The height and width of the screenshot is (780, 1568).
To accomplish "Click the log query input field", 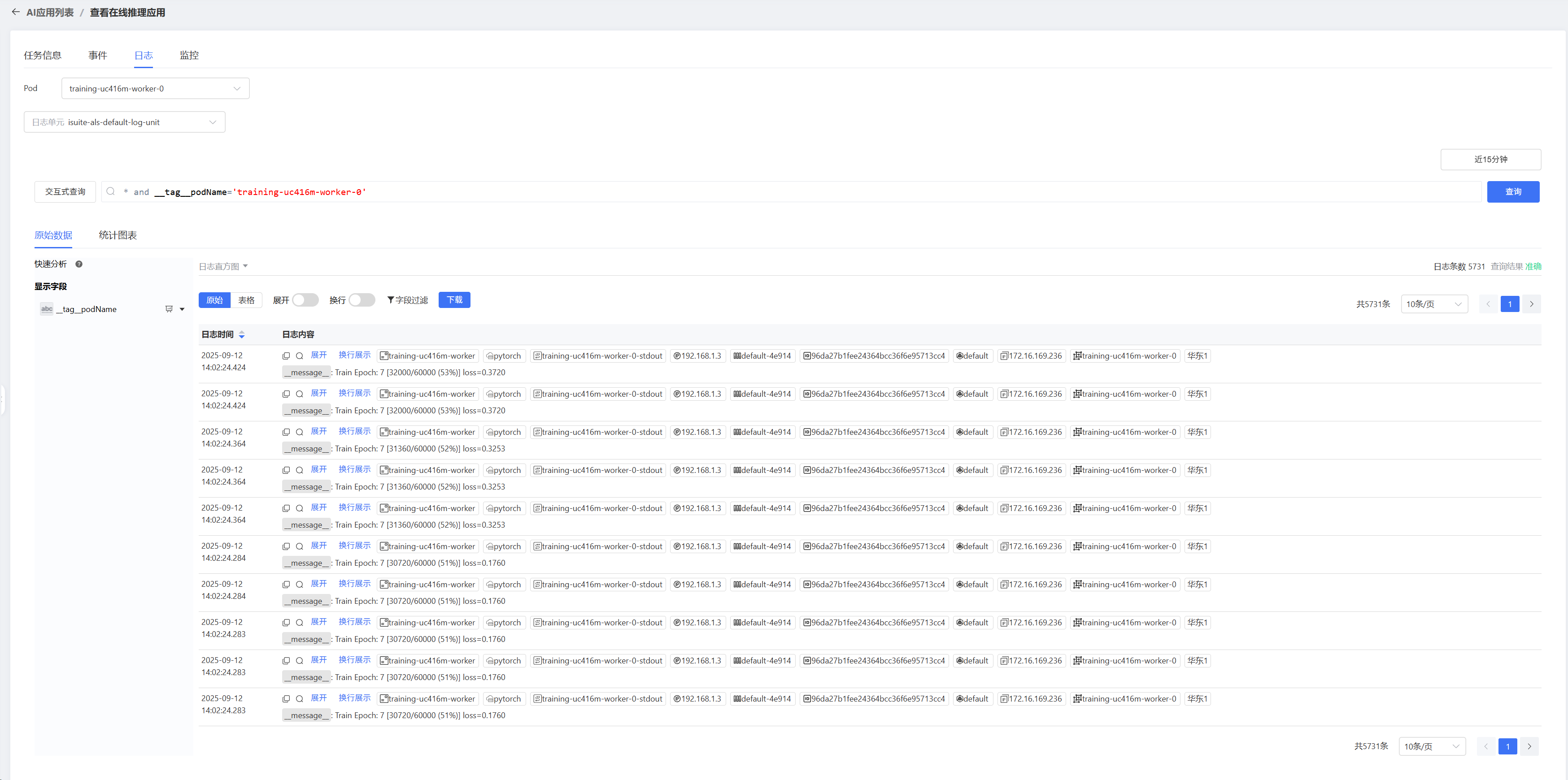I will coord(791,192).
